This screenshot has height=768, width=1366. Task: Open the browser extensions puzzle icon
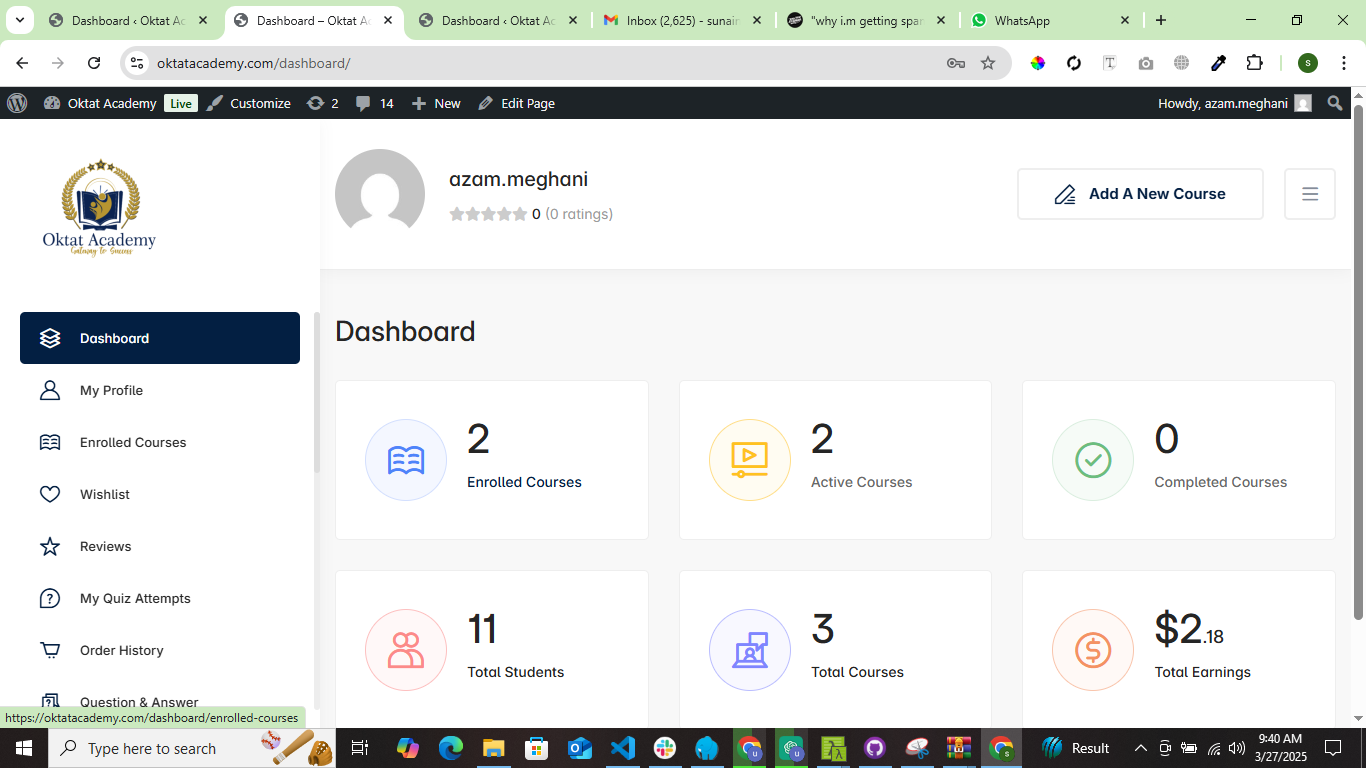[x=1254, y=63]
